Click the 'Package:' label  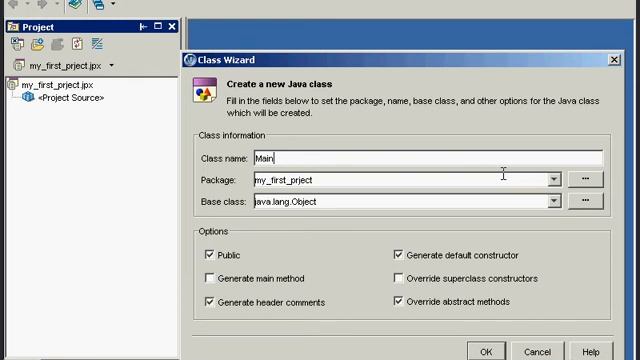click(218, 180)
